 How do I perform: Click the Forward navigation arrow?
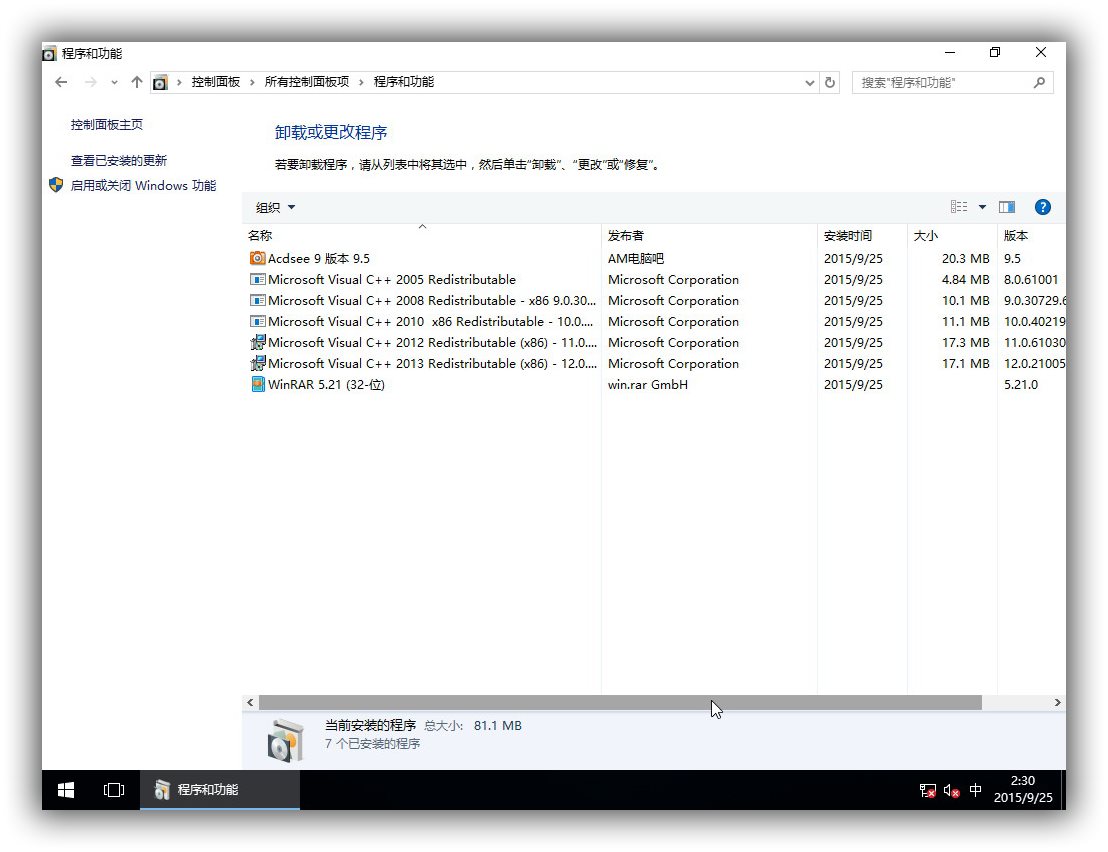click(x=90, y=82)
